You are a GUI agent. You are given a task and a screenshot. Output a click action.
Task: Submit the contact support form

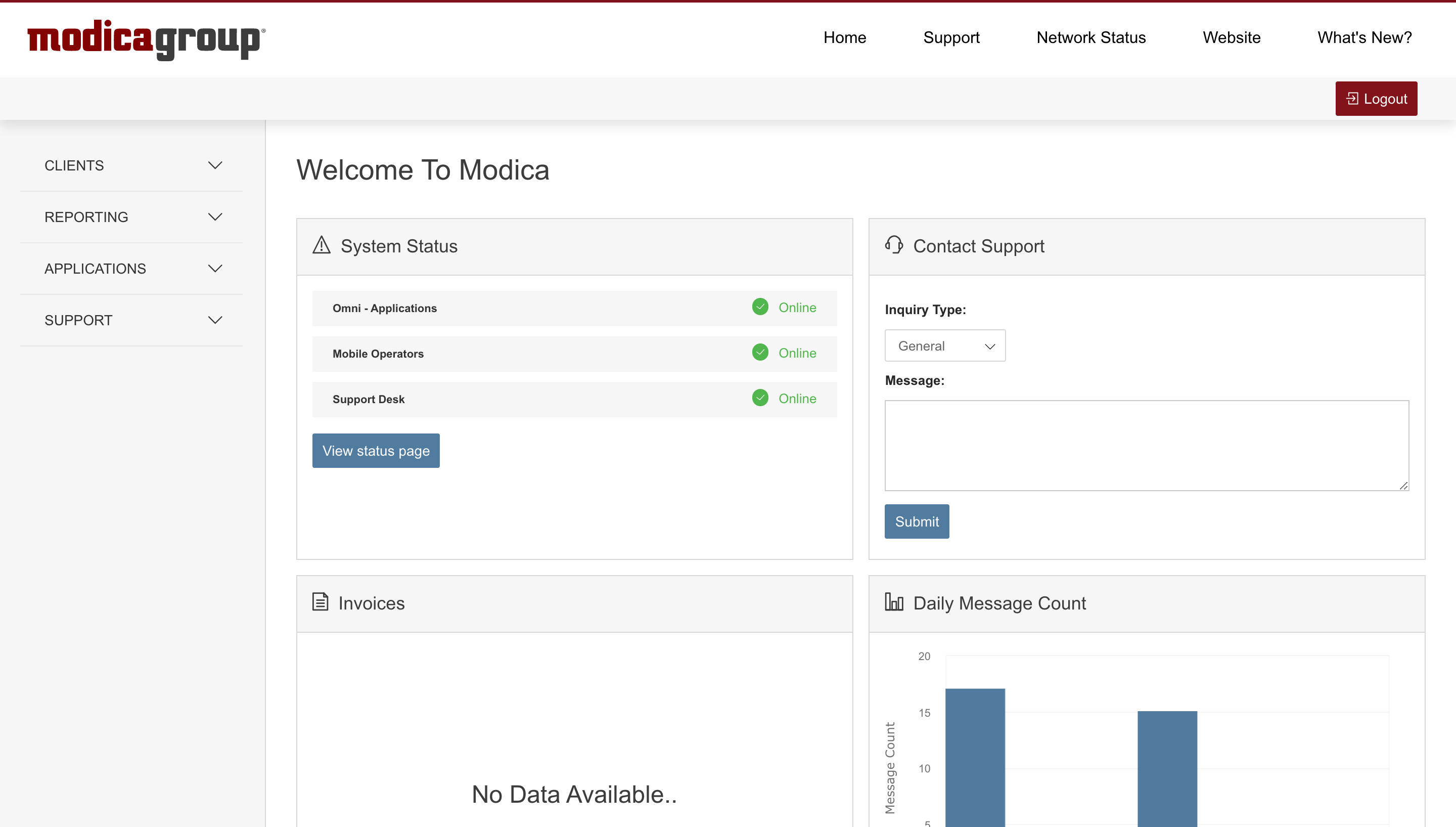[x=917, y=521]
